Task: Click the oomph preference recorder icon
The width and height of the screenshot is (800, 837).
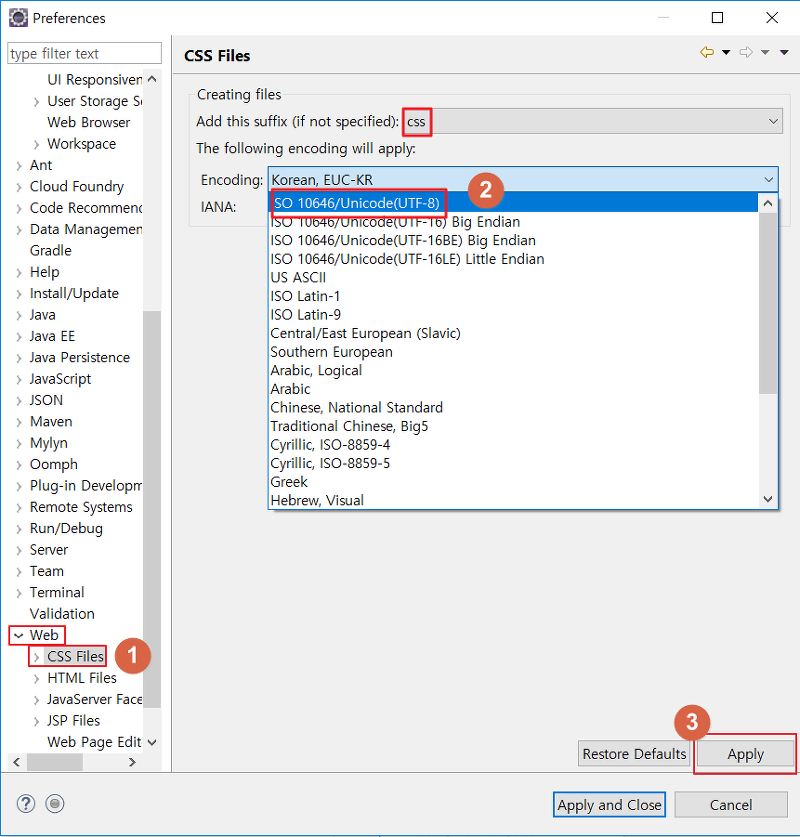Action: [54, 803]
